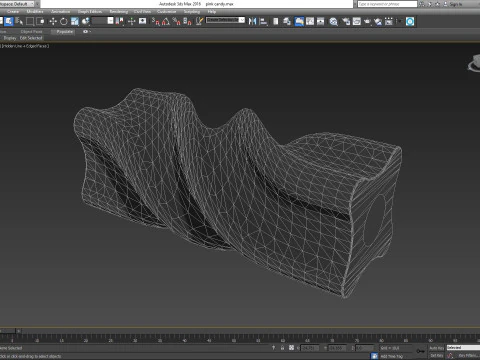Viewport: 480px width, 360px height.
Task: Open the Customize menu
Action: pyautogui.click(x=166, y=12)
